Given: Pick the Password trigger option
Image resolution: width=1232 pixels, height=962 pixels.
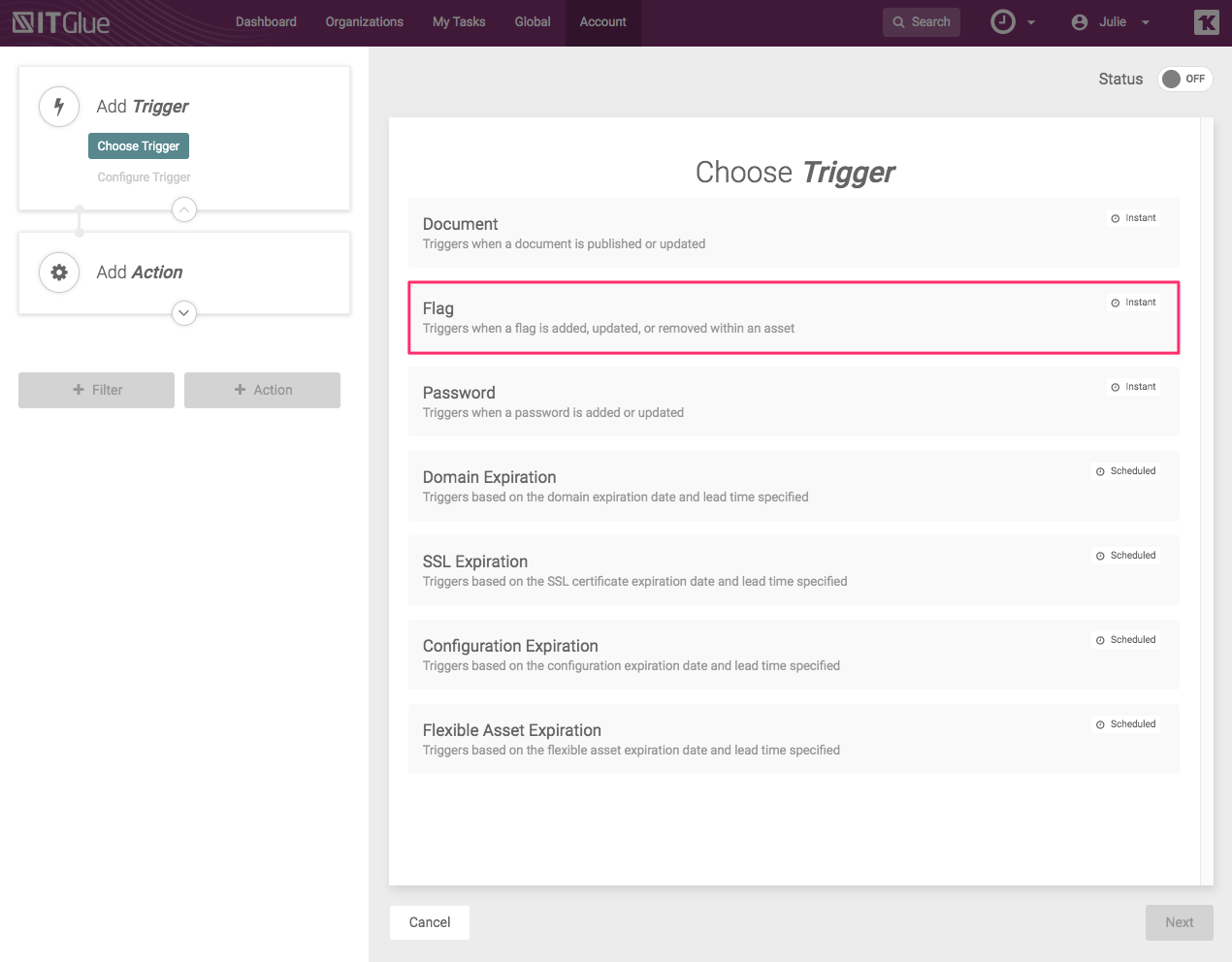Looking at the screenshot, I should (x=793, y=401).
